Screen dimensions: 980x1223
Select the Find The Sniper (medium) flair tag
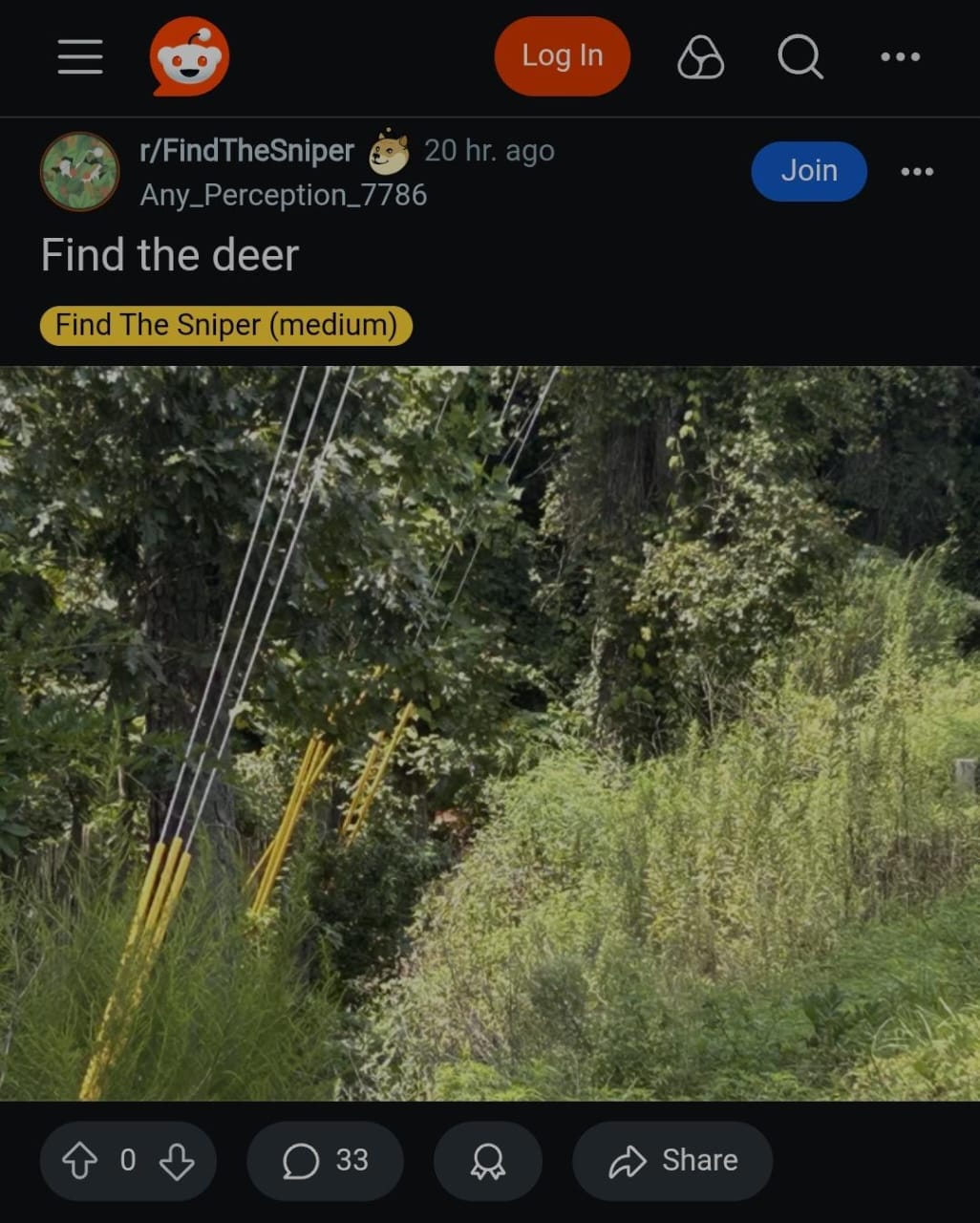[x=226, y=325]
